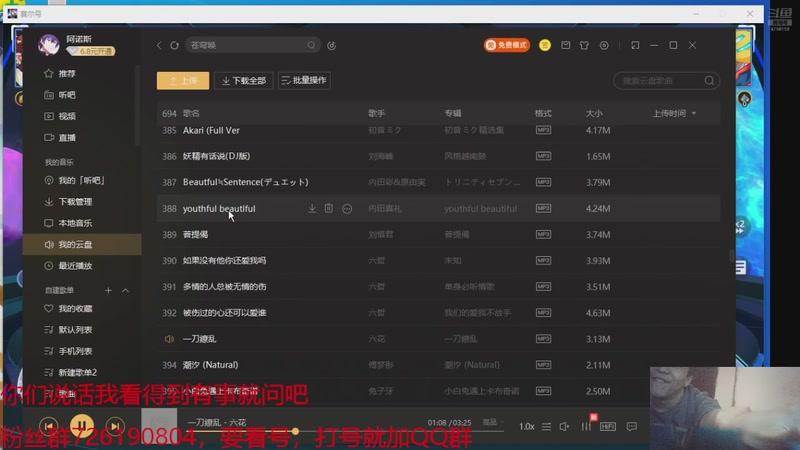
Task: Click the playback progress slider knob
Action: point(295,432)
